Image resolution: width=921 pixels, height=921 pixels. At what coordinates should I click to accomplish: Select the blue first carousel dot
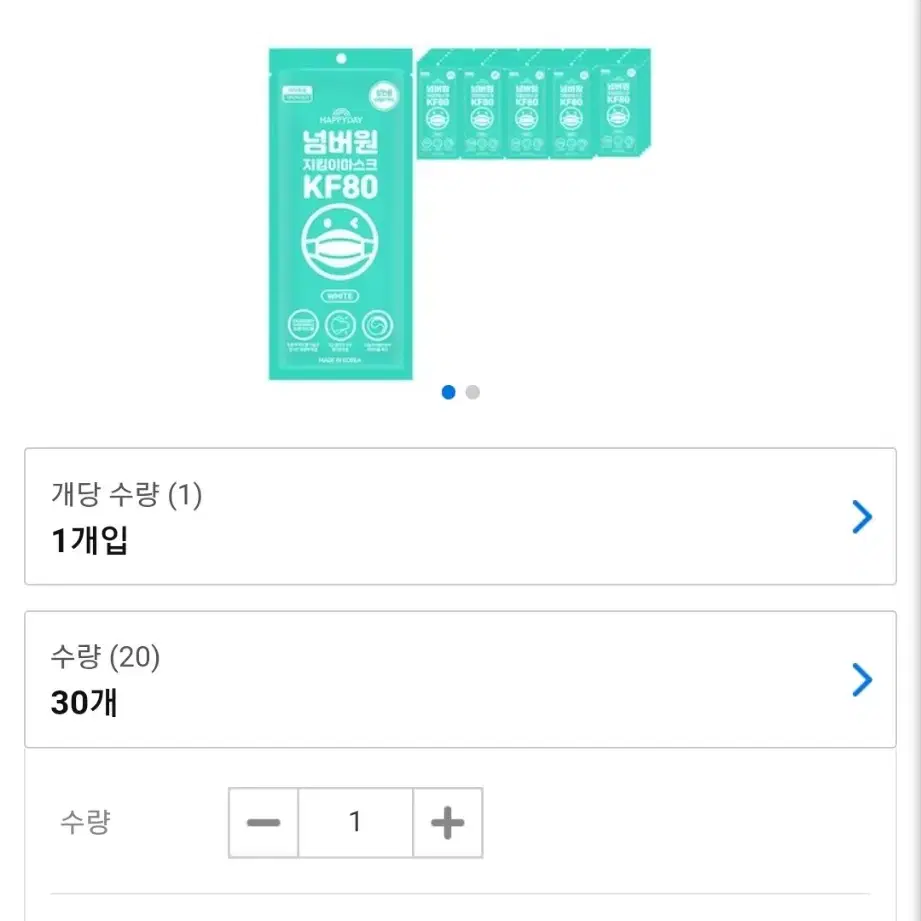448,392
